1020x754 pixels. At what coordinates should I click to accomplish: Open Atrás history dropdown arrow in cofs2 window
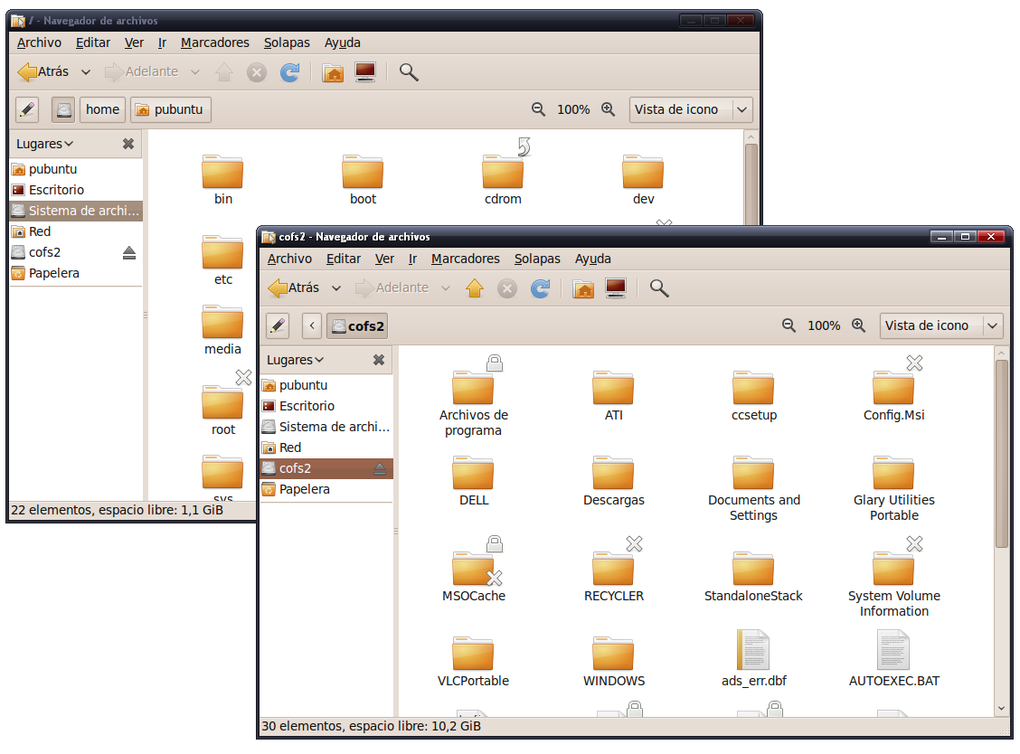336,288
